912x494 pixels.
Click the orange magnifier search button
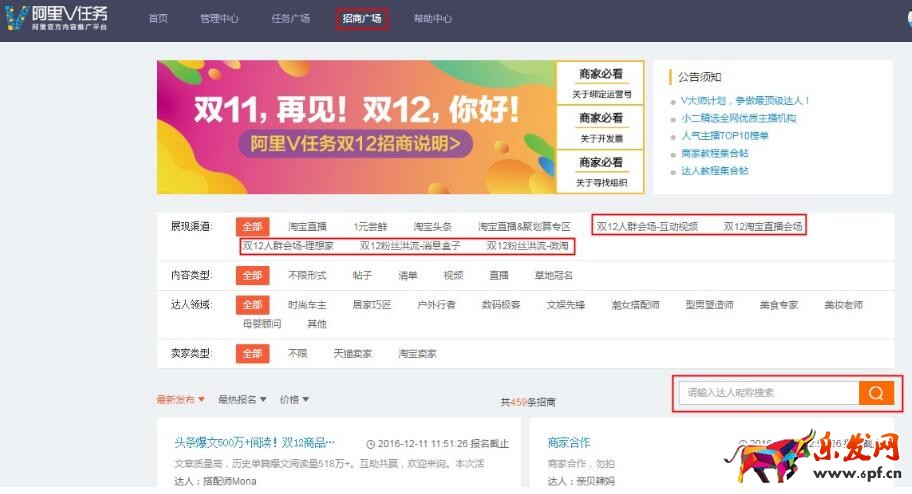pos(875,393)
